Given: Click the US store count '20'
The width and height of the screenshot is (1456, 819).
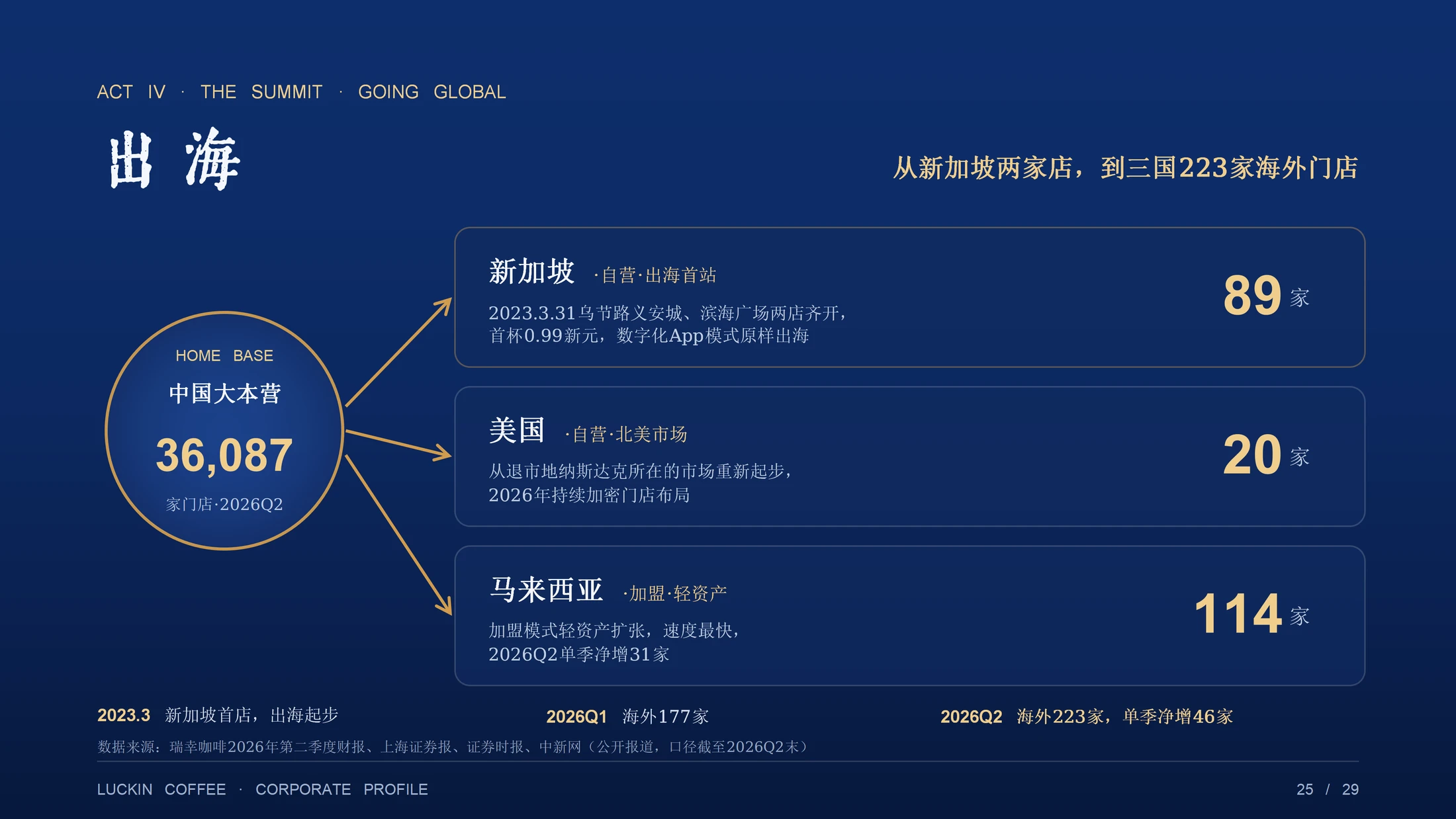Looking at the screenshot, I should [1252, 454].
